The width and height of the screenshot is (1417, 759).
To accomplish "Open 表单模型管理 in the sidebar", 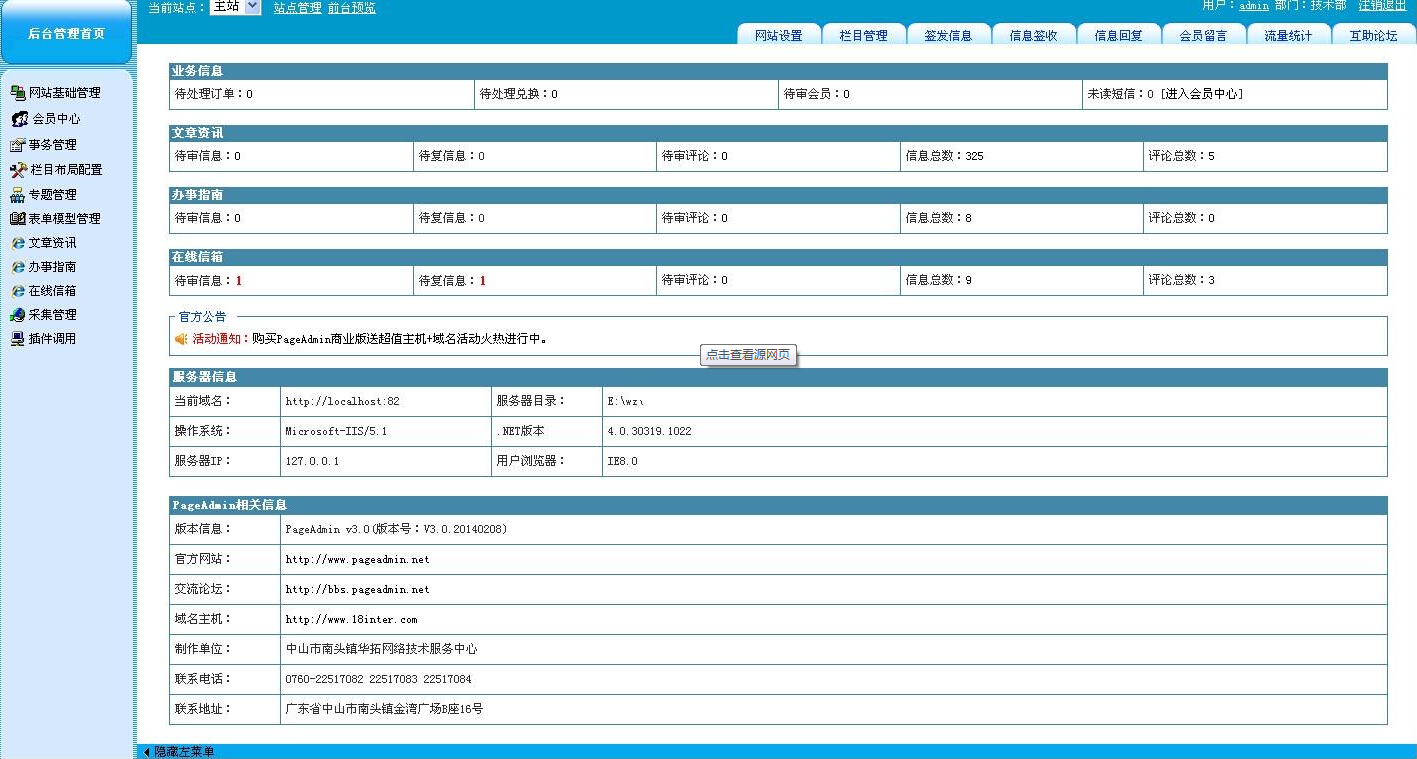I will click(65, 219).
